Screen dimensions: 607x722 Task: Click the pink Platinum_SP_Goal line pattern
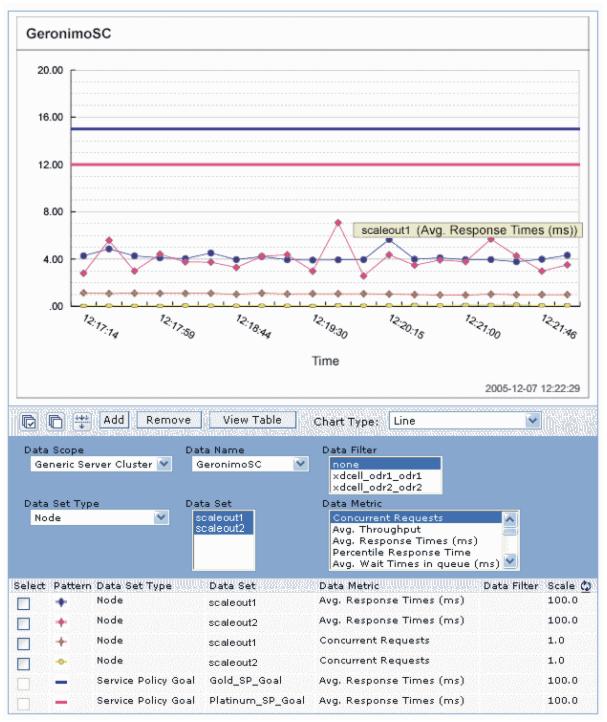(x=61, y=702)
